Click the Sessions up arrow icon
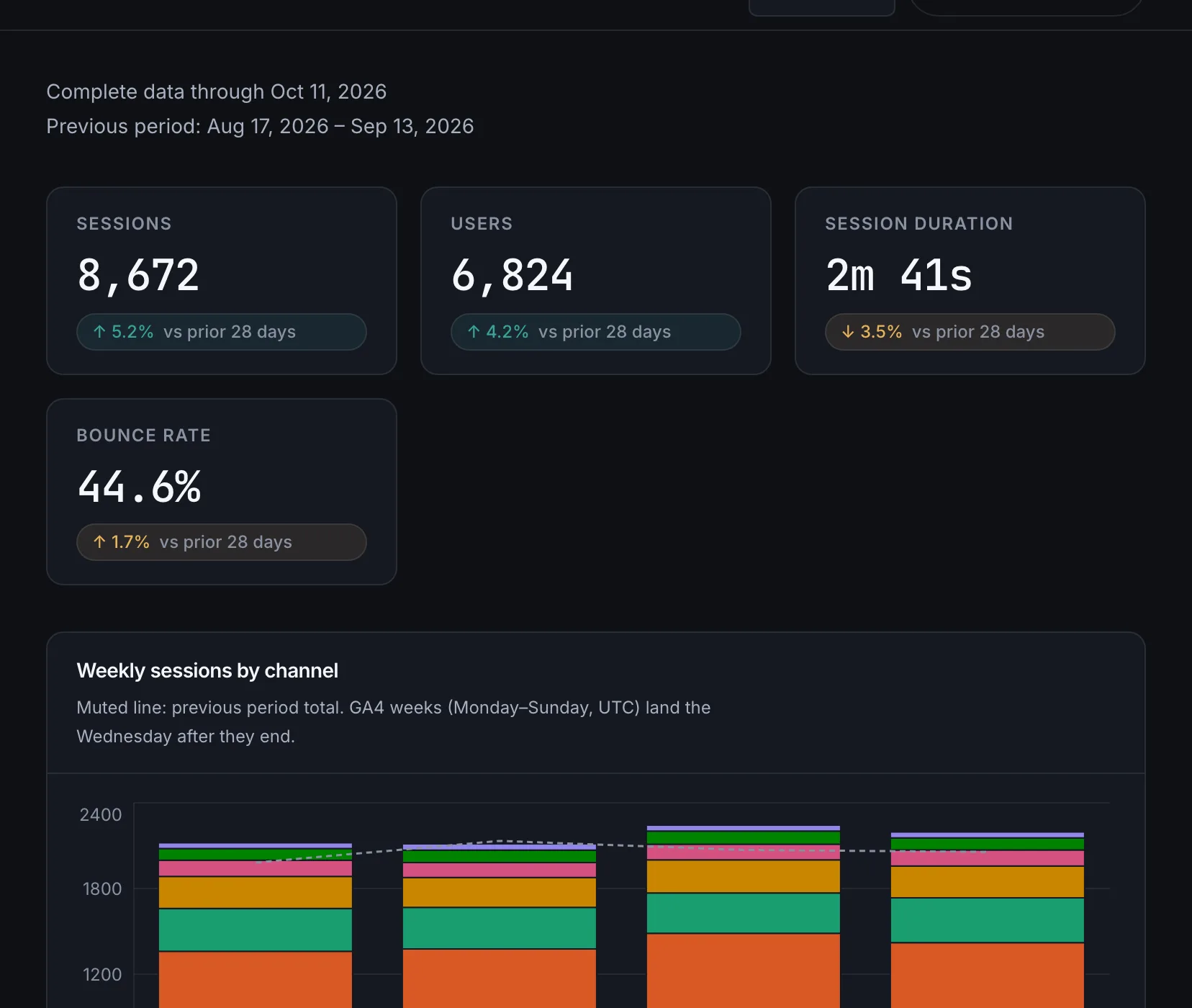Image resolution: width=1192 pixels, height=1008 pixels. [x=99, y=332]
